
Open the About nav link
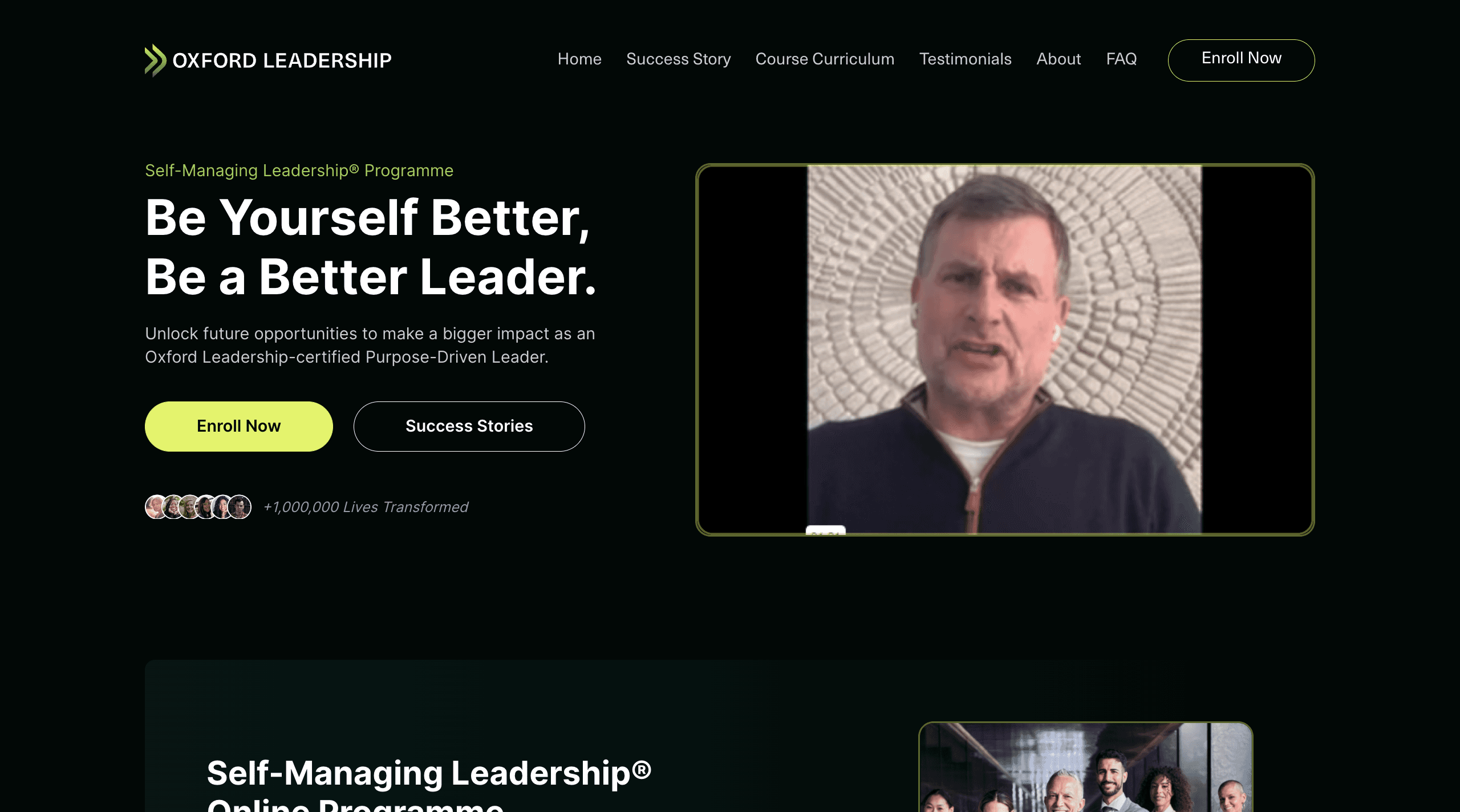pos(1058,59)
